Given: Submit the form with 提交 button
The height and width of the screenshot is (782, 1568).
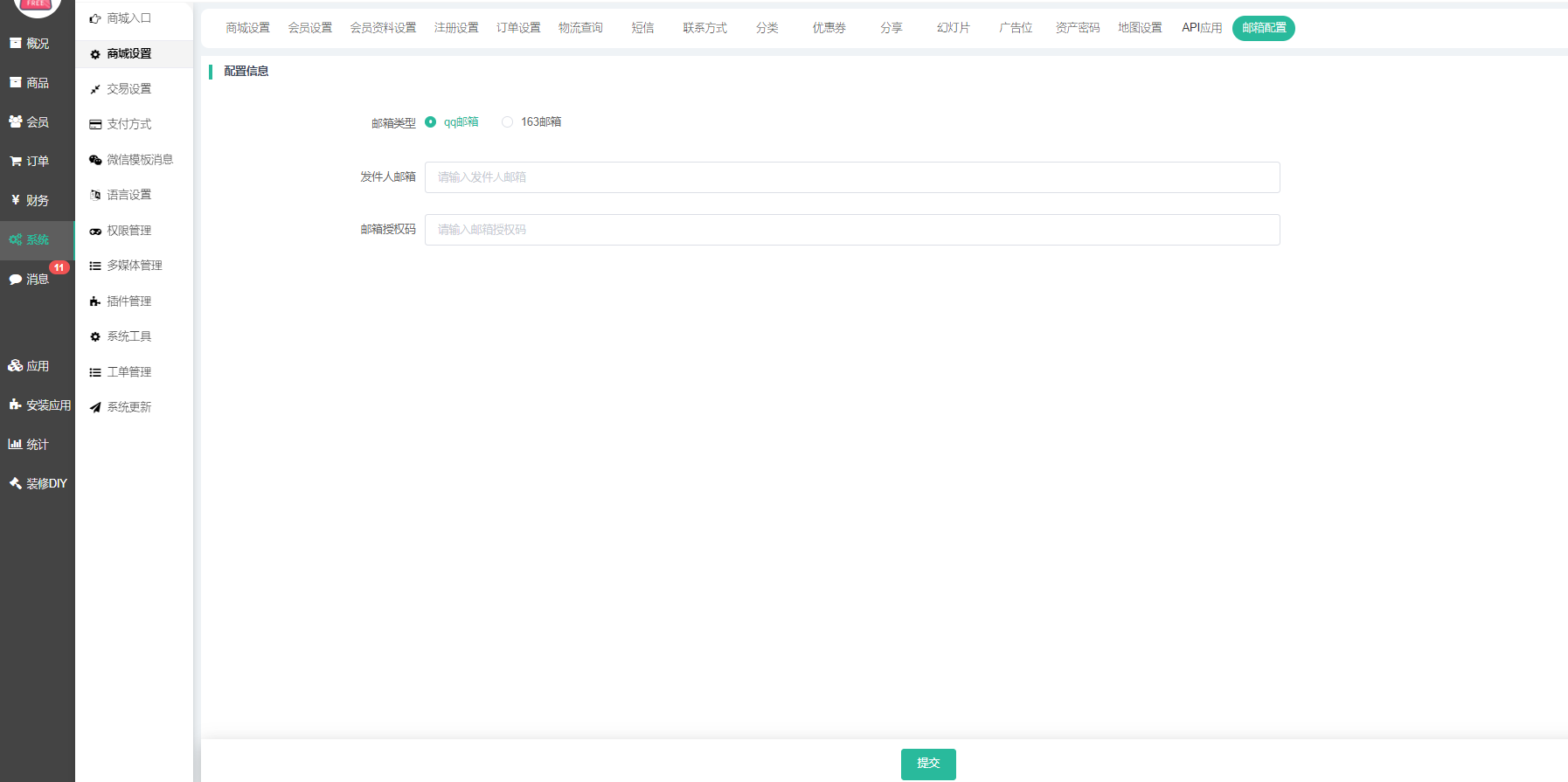Looking at the screenshot, I should click(928, 764).
